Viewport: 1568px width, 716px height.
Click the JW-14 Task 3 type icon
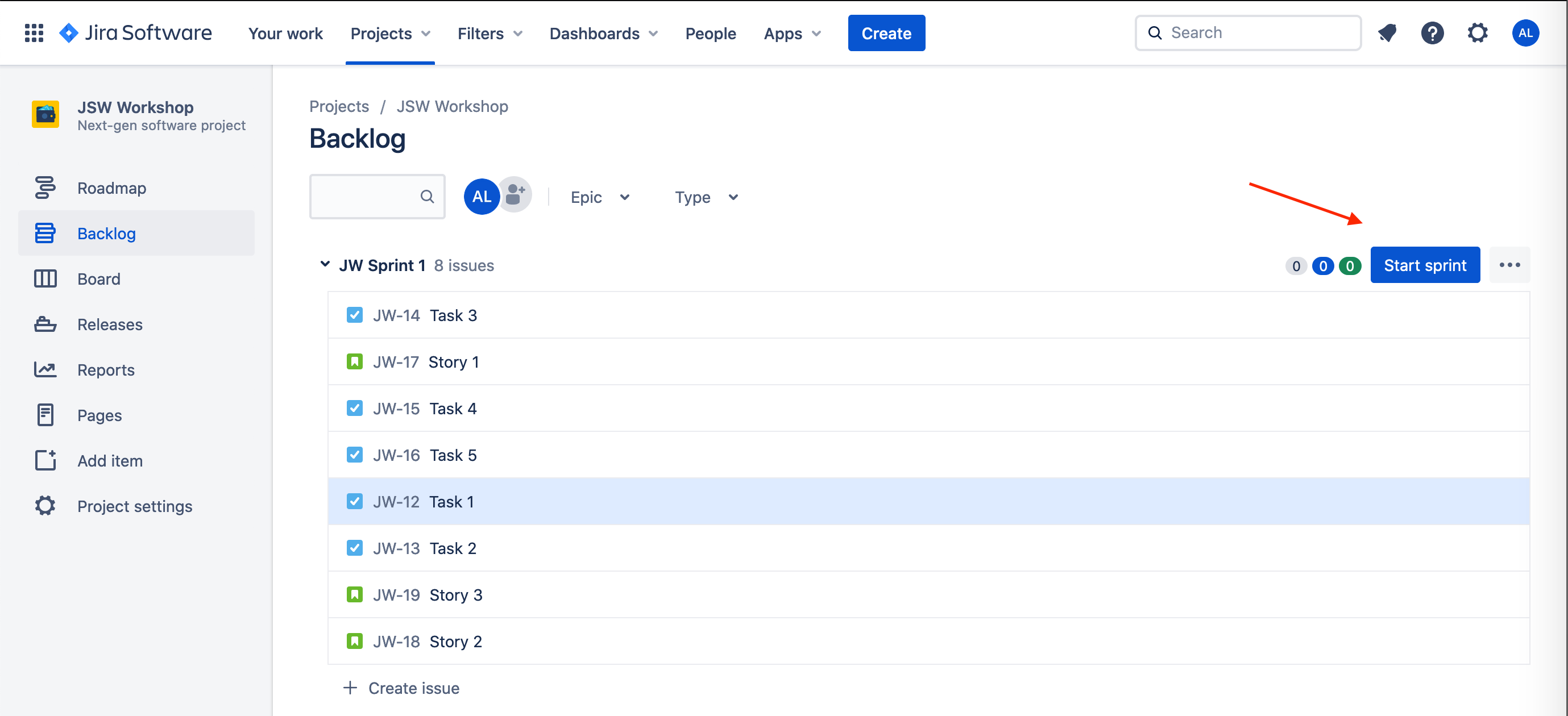click(x=354, y=315)
